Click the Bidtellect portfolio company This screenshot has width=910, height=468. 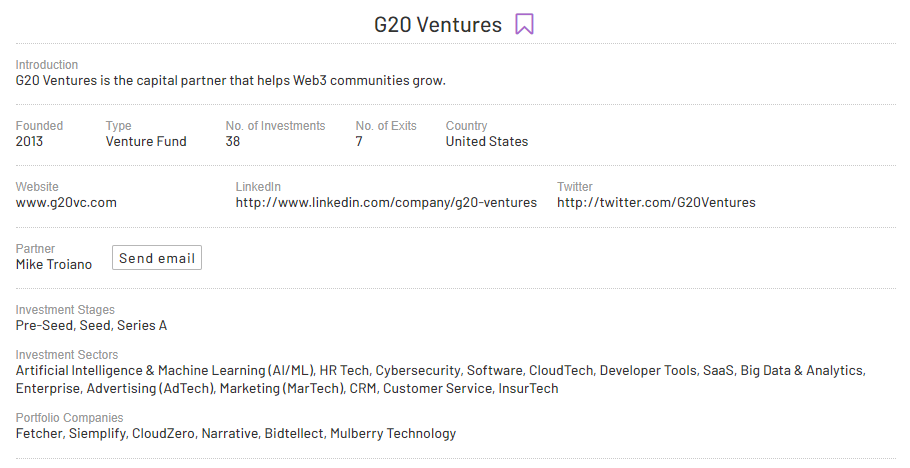(x=295, y=433)
